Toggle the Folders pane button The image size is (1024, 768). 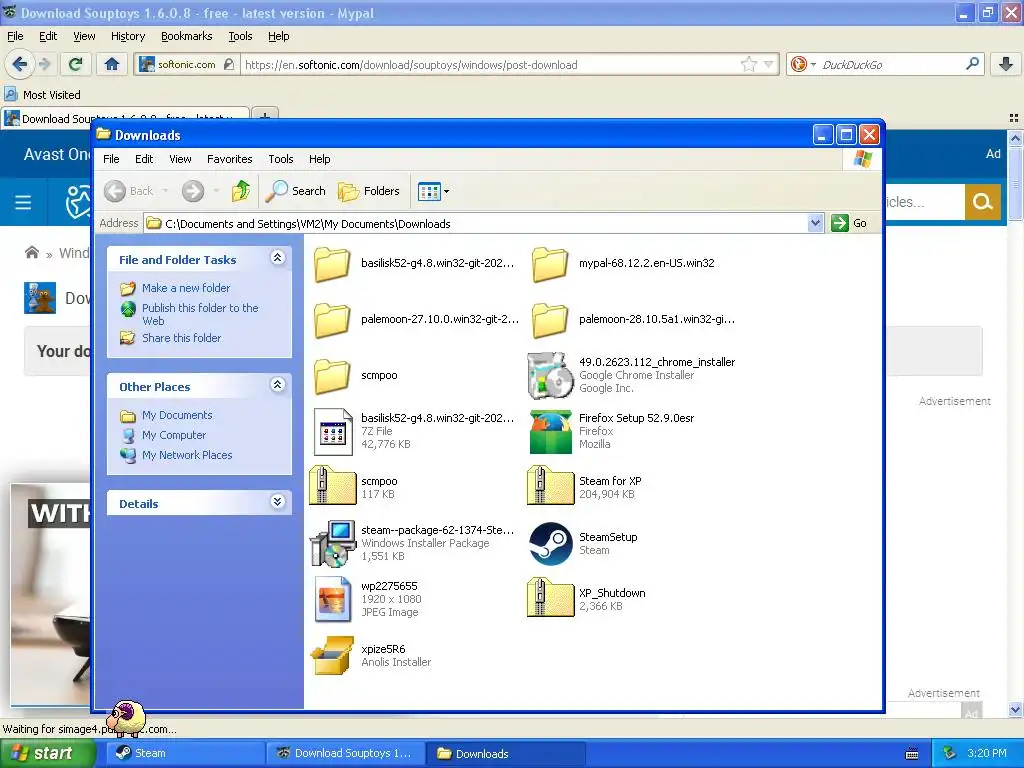click(369, 191)
